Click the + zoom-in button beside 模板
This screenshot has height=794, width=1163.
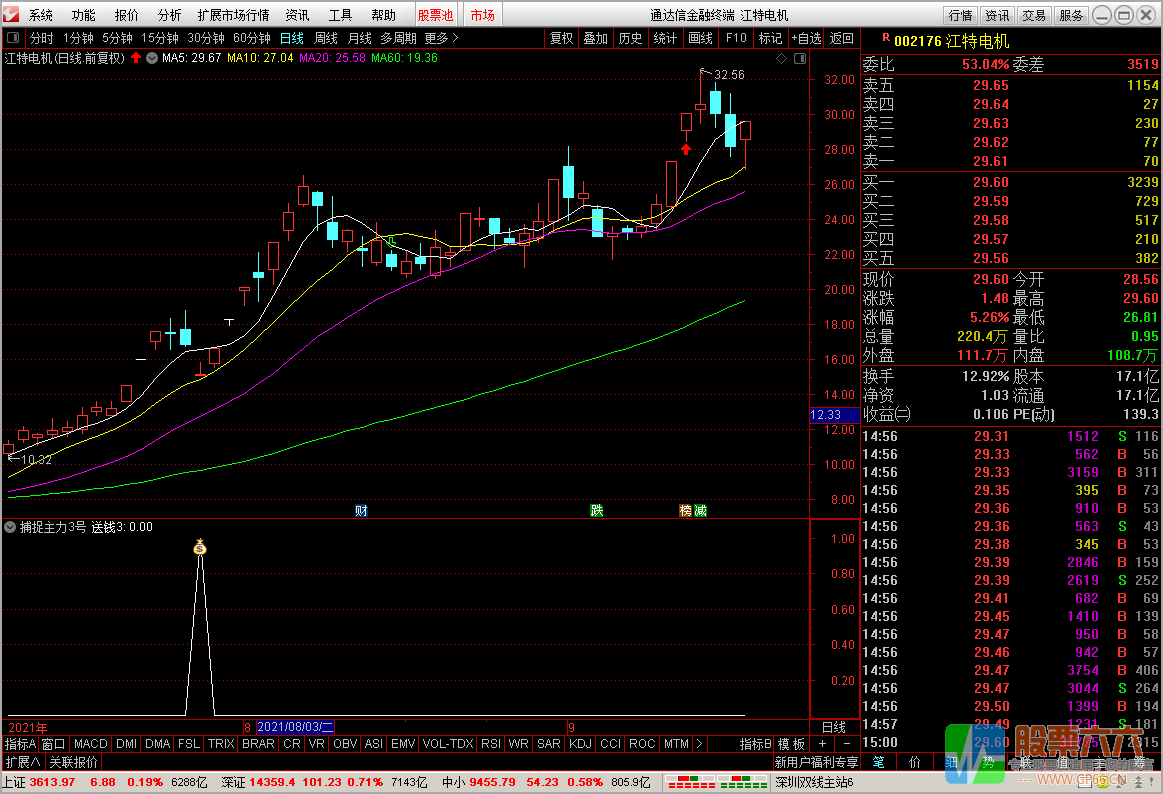click(822, 744)
